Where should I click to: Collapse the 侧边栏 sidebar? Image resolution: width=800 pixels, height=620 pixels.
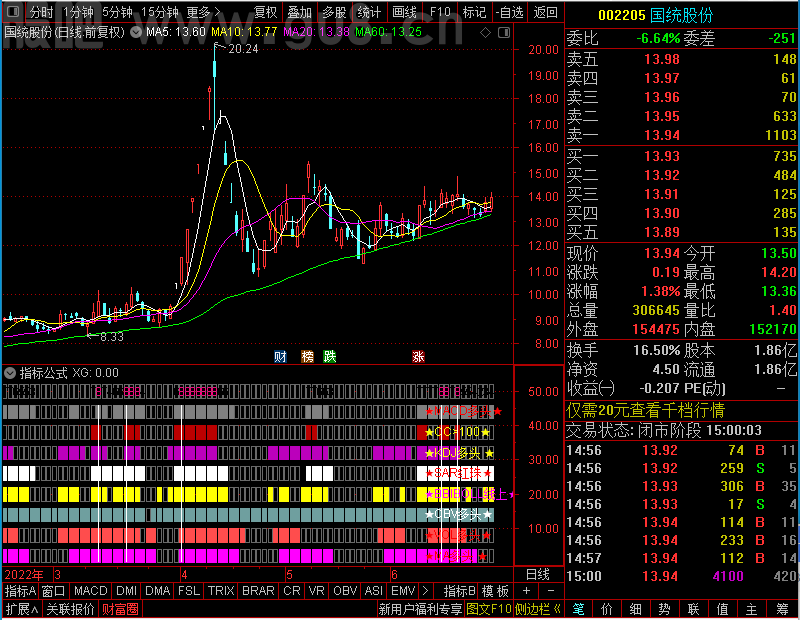[x=538, y=609]
